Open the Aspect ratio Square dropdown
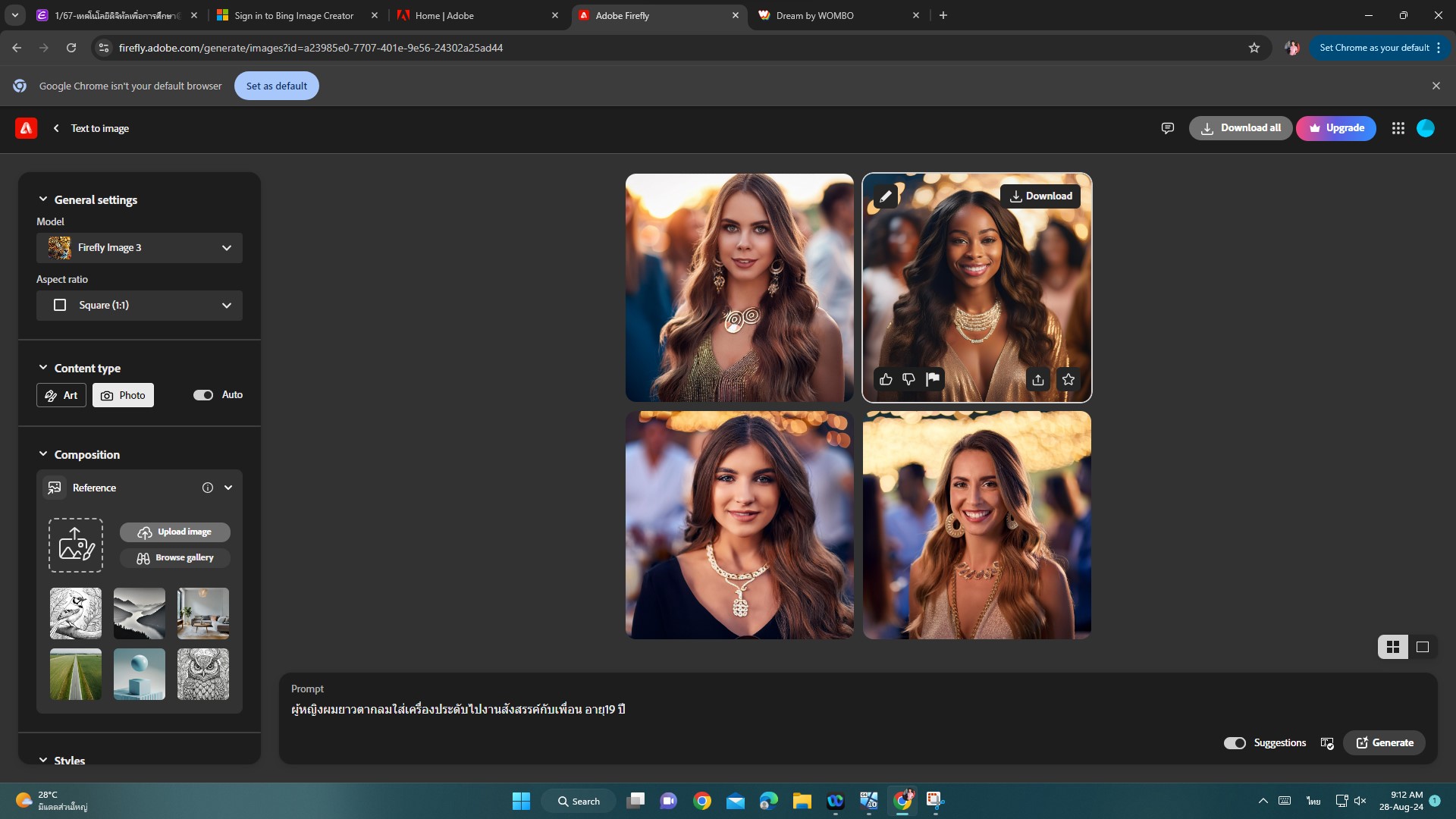This screenshot has height=819, width=1456. [140, 306]
